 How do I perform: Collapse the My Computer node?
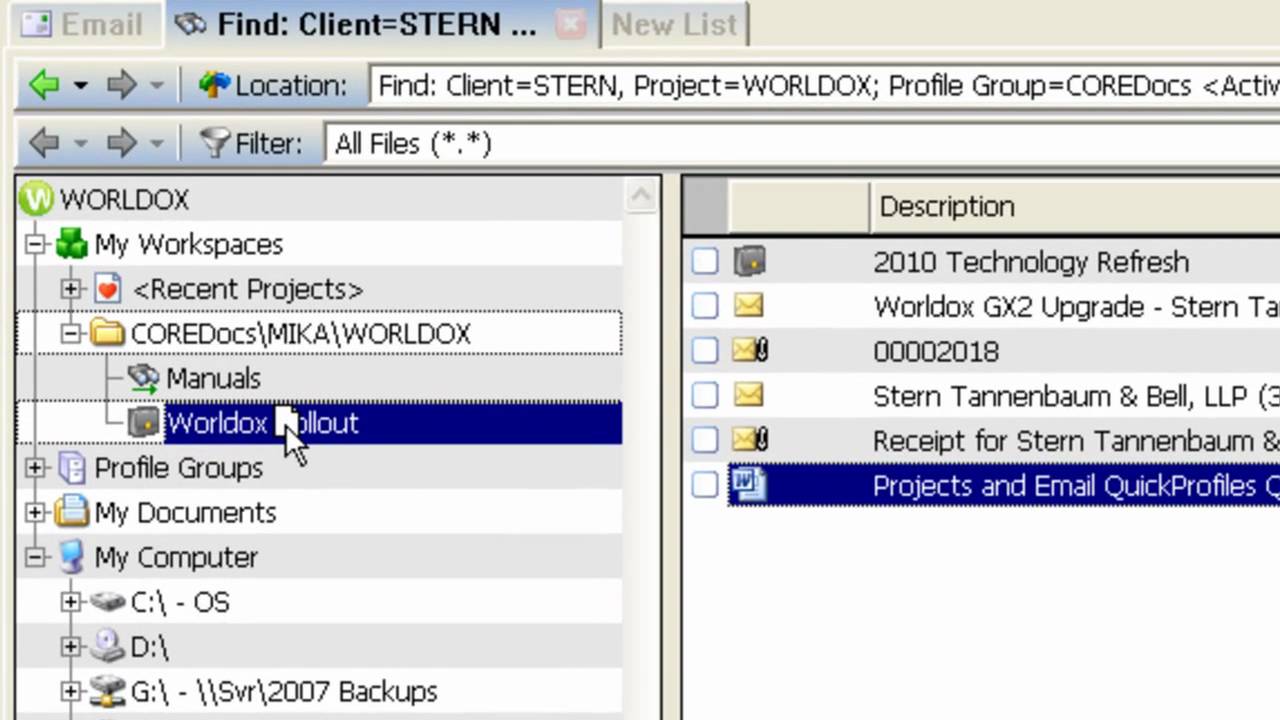tap(36, 557)
